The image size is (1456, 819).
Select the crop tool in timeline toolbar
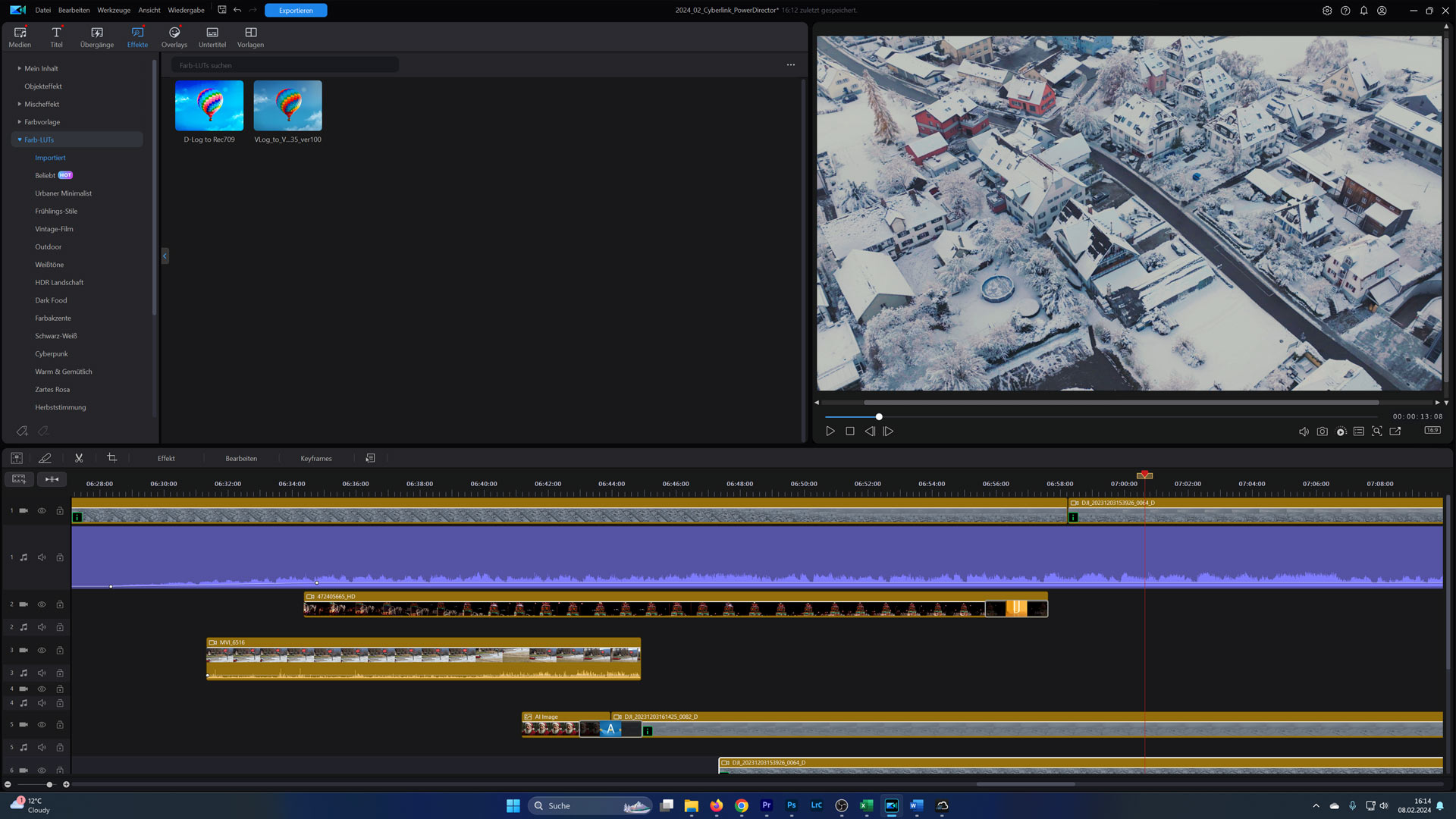[112, 458]
